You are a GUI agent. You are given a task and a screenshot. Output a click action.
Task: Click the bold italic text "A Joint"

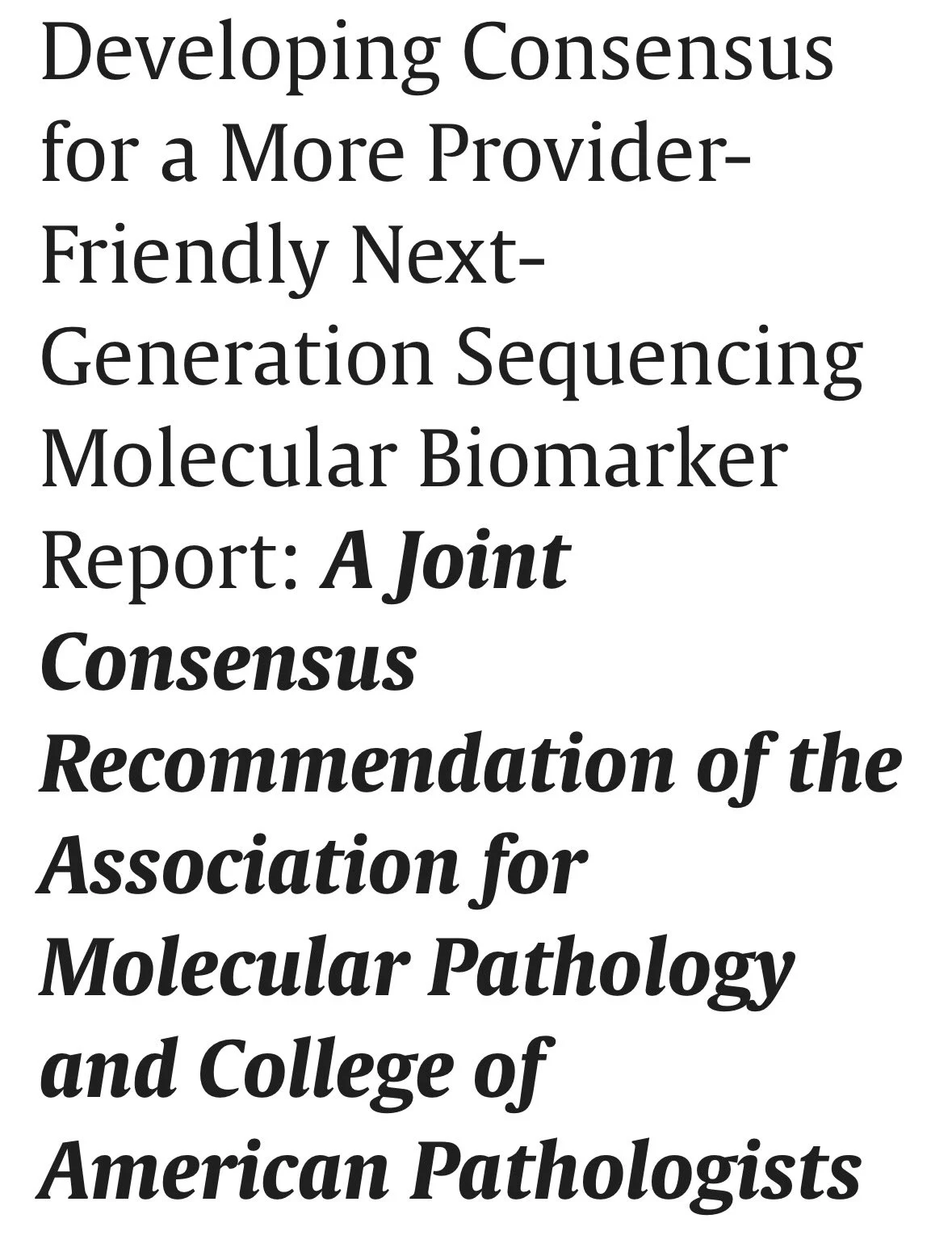[447, 561]
